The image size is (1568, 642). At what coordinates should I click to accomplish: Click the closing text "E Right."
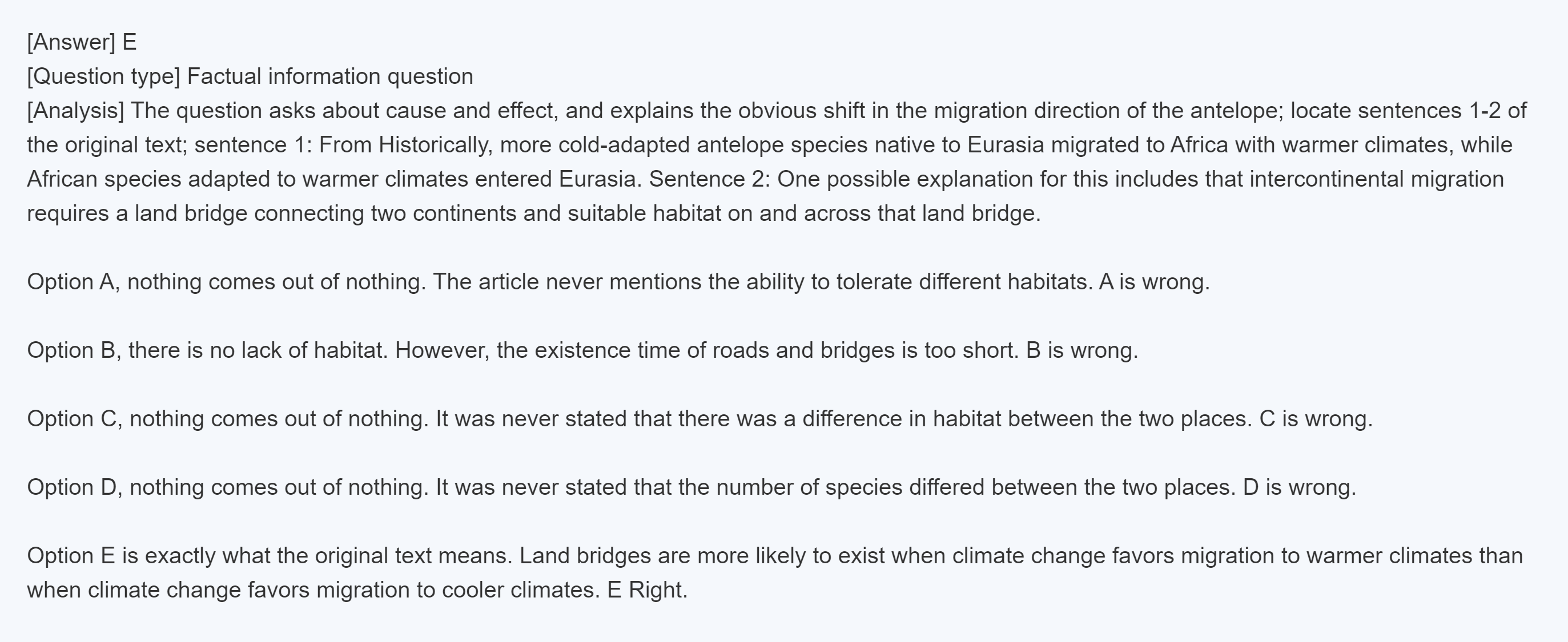pos(647,589)
